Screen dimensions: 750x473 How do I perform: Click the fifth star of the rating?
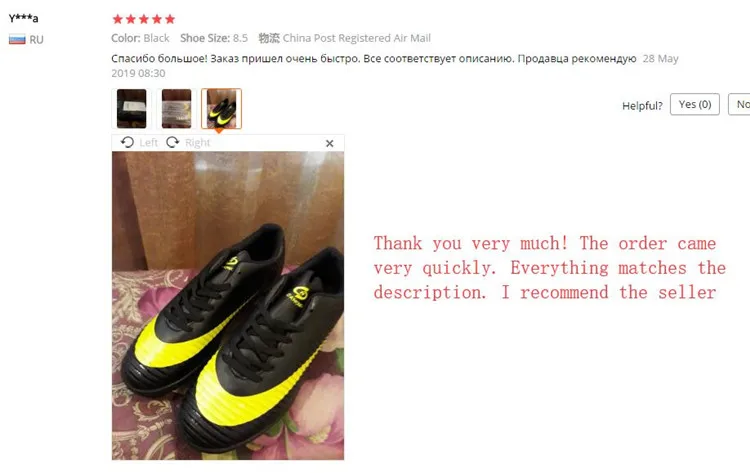pos(170,19)
